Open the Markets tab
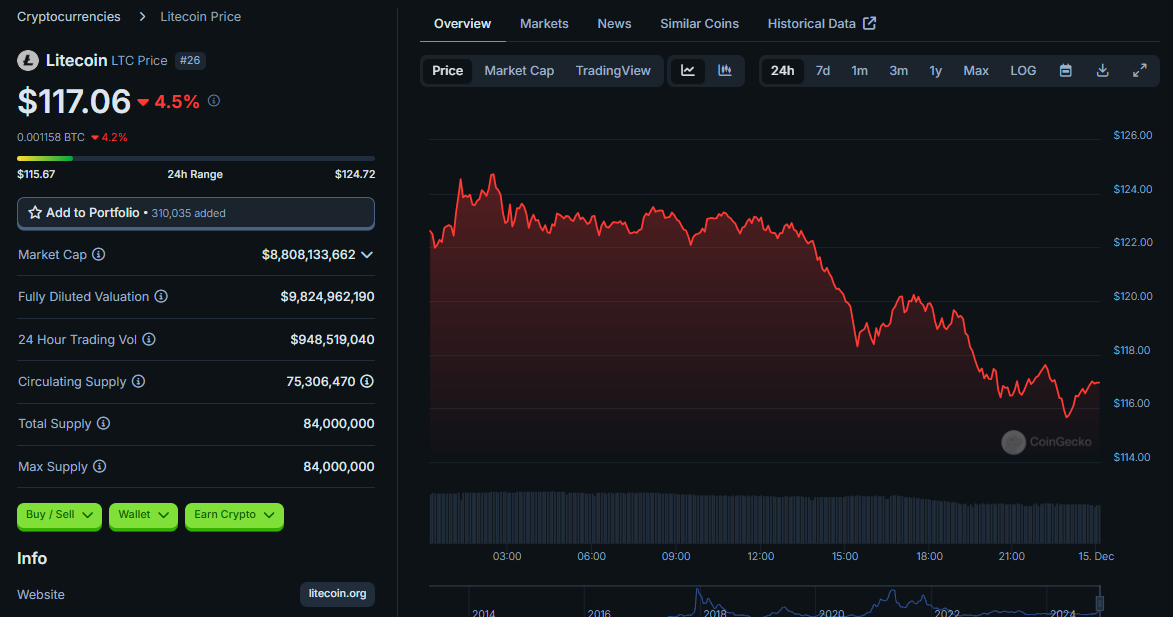 pyautogui.click(x=544, y=23)
